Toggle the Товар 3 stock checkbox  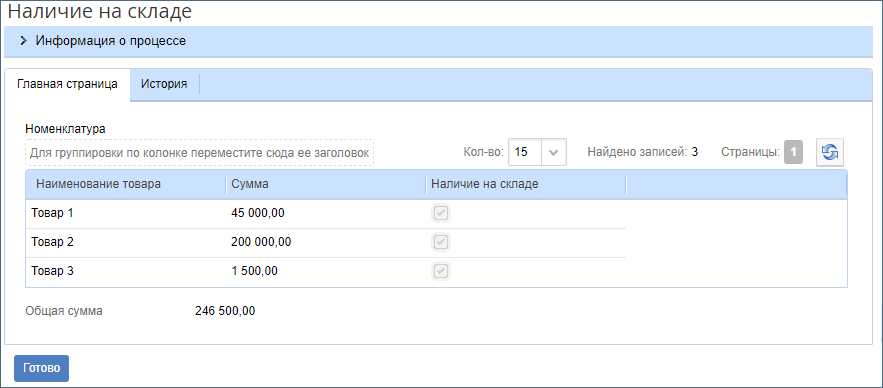(x=441, y=271)
